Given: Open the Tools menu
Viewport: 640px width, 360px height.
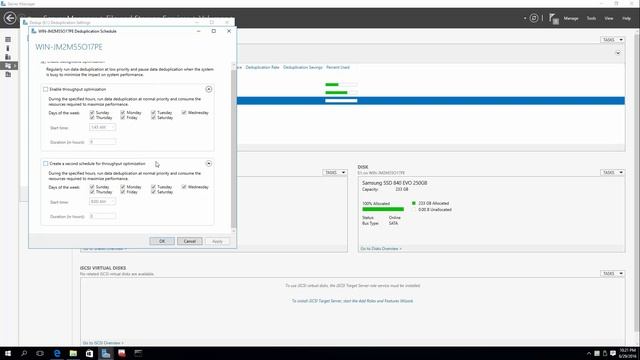Looking at the screenshot, I should (x=591, y=18).
